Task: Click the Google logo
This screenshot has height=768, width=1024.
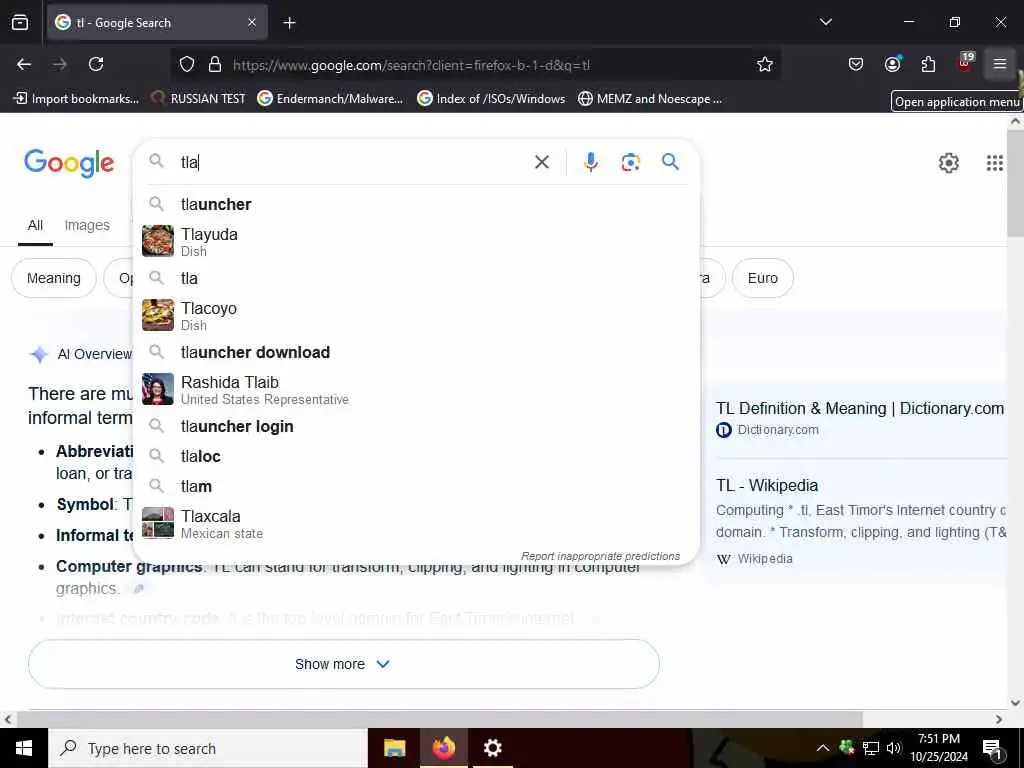Action: [69, 163]
